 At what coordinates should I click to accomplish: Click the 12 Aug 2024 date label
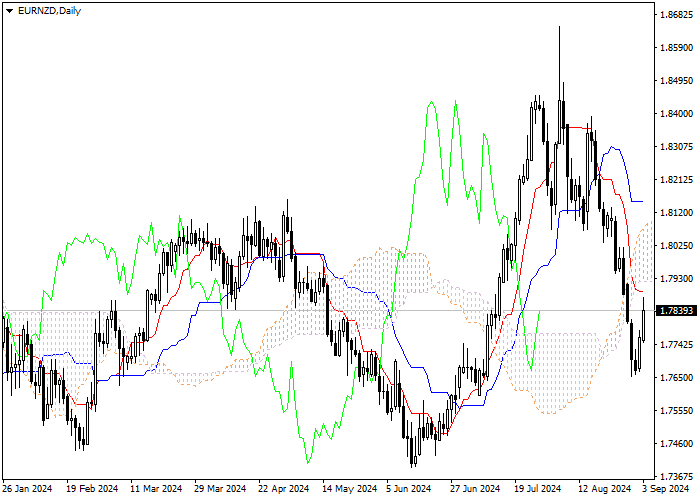click(604, 489)
